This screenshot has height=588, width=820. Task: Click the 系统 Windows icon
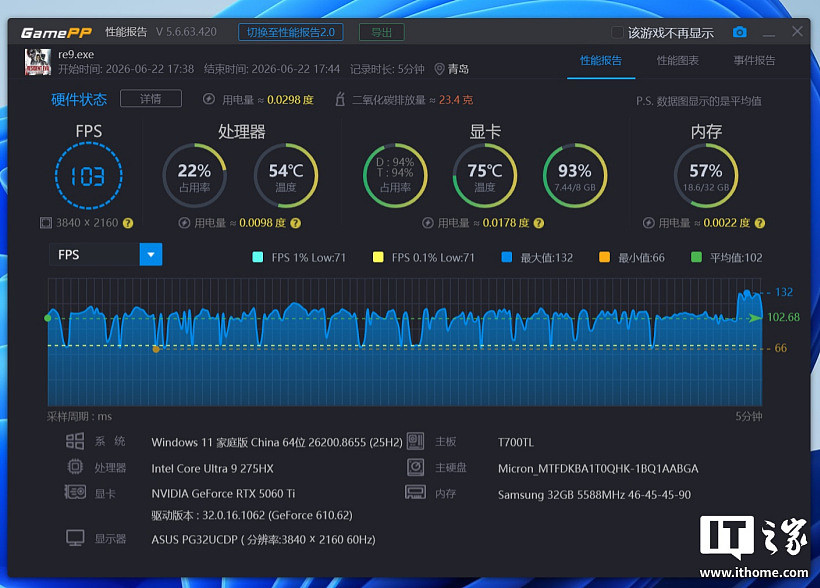click(x=75, y=441)
